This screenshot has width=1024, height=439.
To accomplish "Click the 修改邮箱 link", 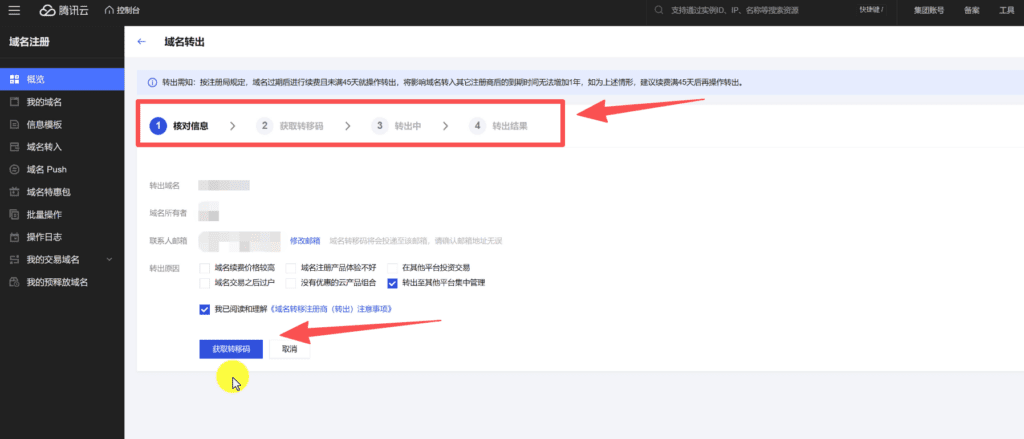I will (305, 241).
